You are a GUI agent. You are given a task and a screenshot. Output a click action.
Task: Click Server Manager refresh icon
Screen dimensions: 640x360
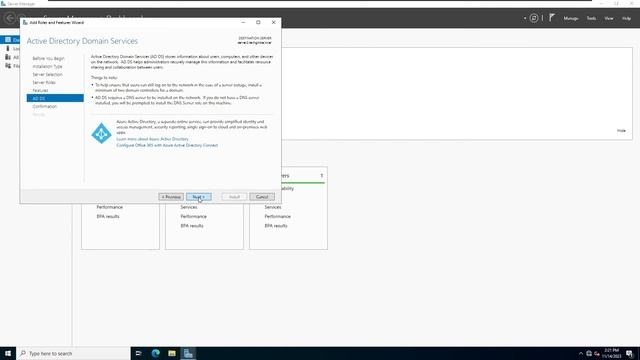coord(534,18)
